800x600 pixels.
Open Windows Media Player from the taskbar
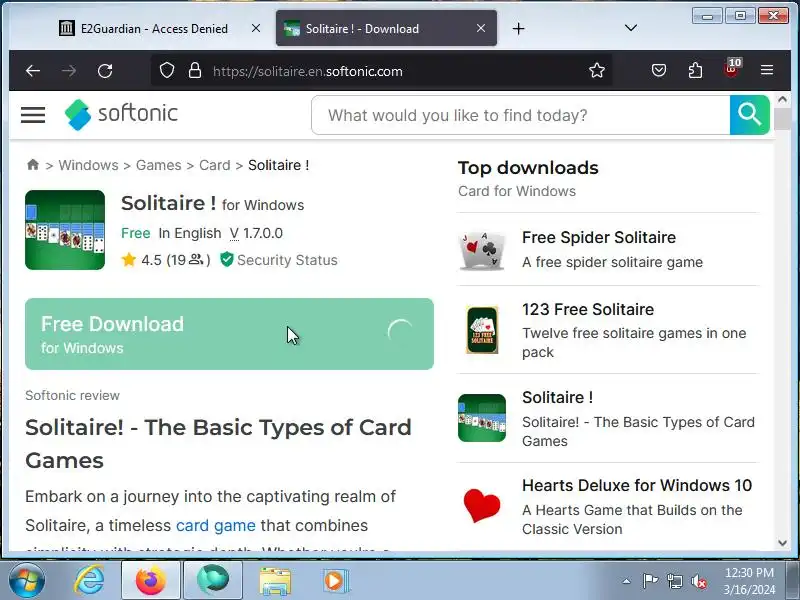(x=336, y=581)
